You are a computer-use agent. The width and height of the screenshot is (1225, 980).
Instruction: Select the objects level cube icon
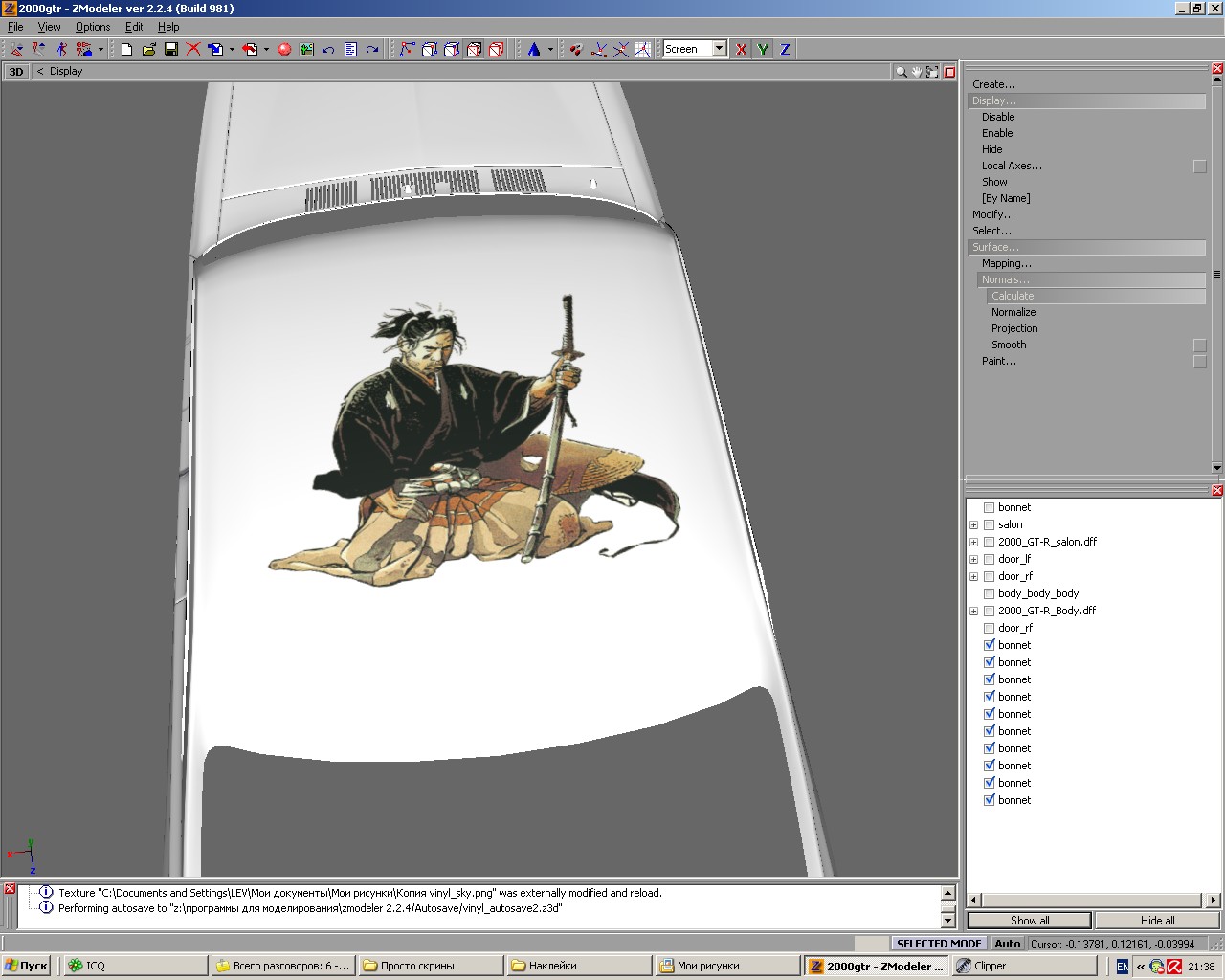[x=474, y=49]
